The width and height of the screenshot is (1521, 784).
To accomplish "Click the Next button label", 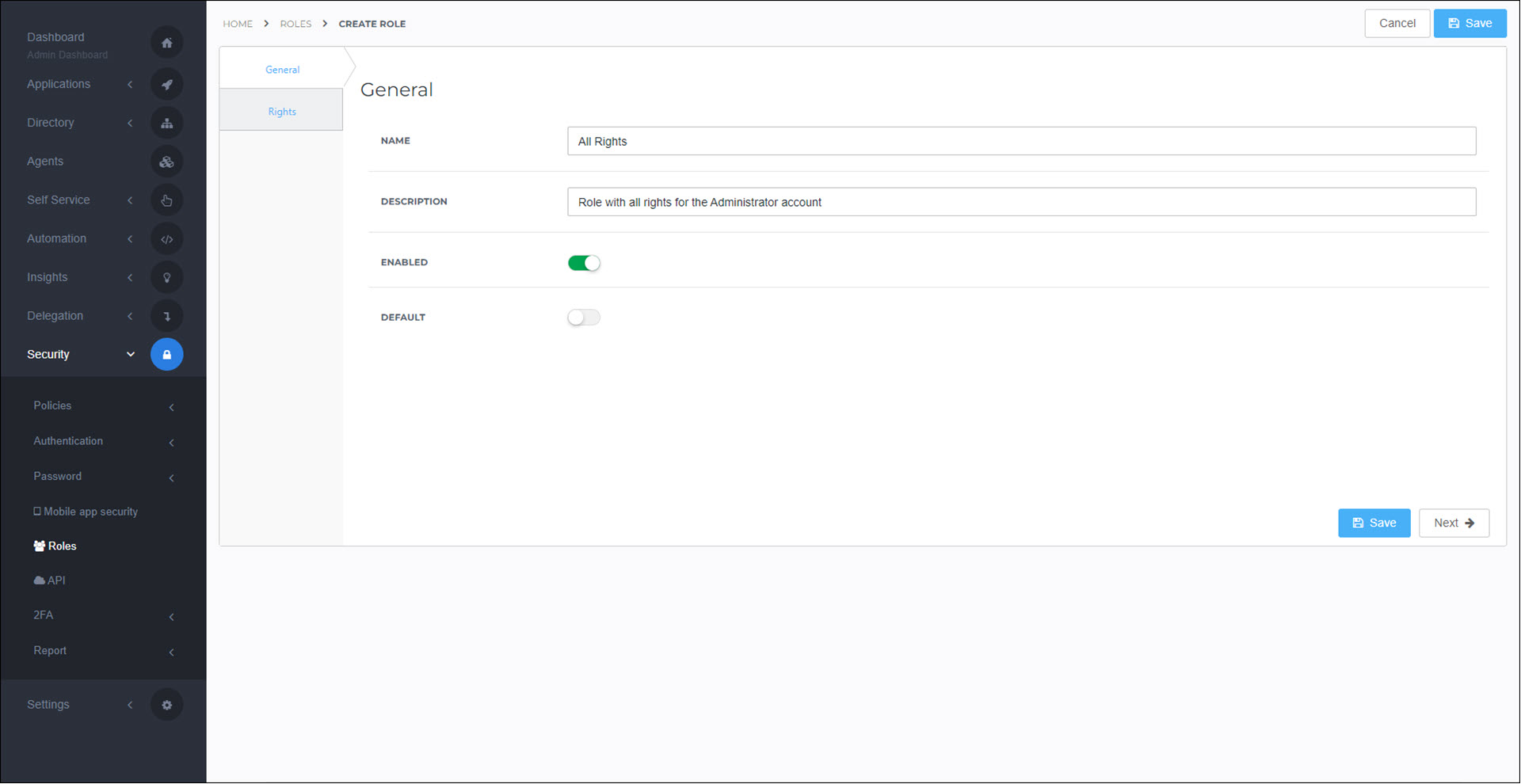I will (1446, 523).
